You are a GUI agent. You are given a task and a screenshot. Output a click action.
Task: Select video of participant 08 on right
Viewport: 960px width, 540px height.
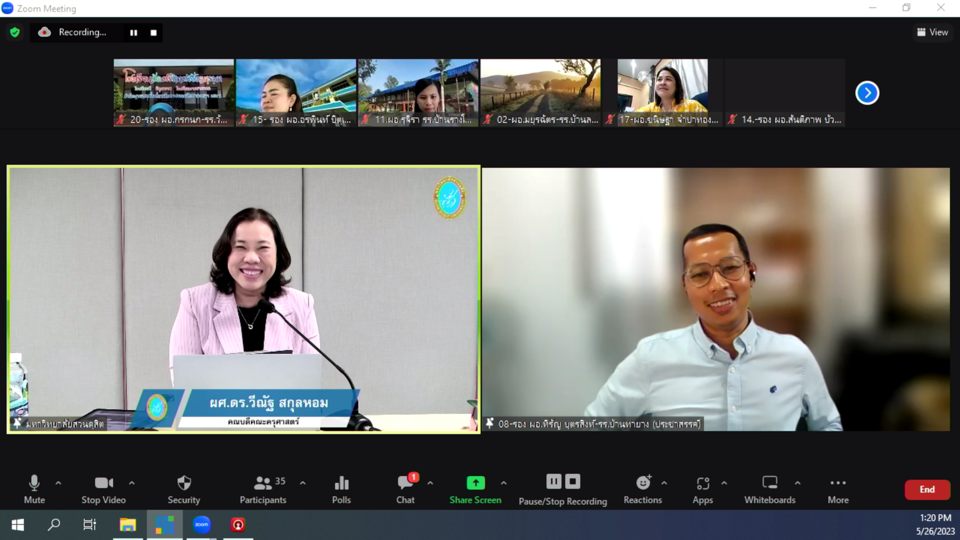tap(716, 299)
